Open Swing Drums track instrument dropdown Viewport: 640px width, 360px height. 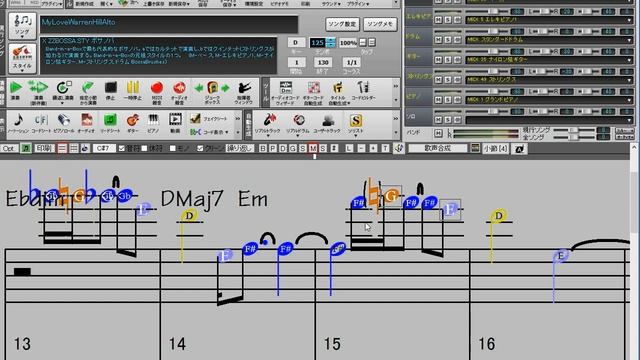[x=630, y=40]
